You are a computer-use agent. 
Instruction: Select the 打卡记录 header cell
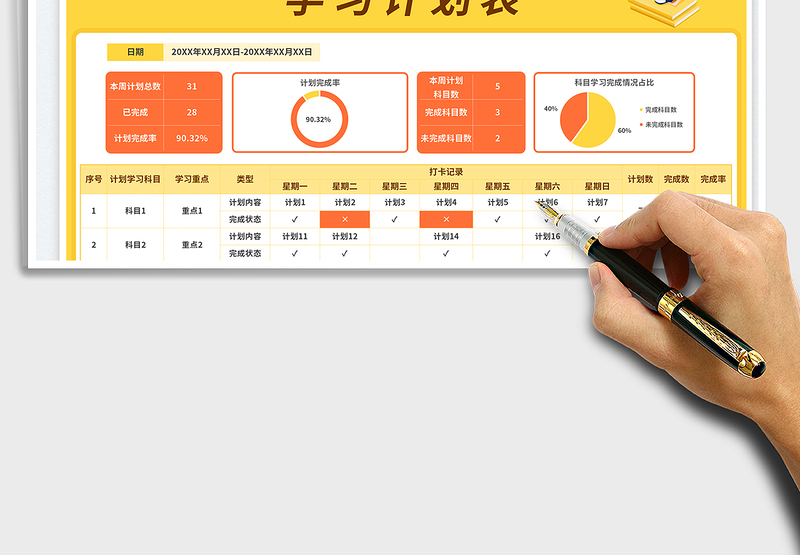click(x=446, y=171)
